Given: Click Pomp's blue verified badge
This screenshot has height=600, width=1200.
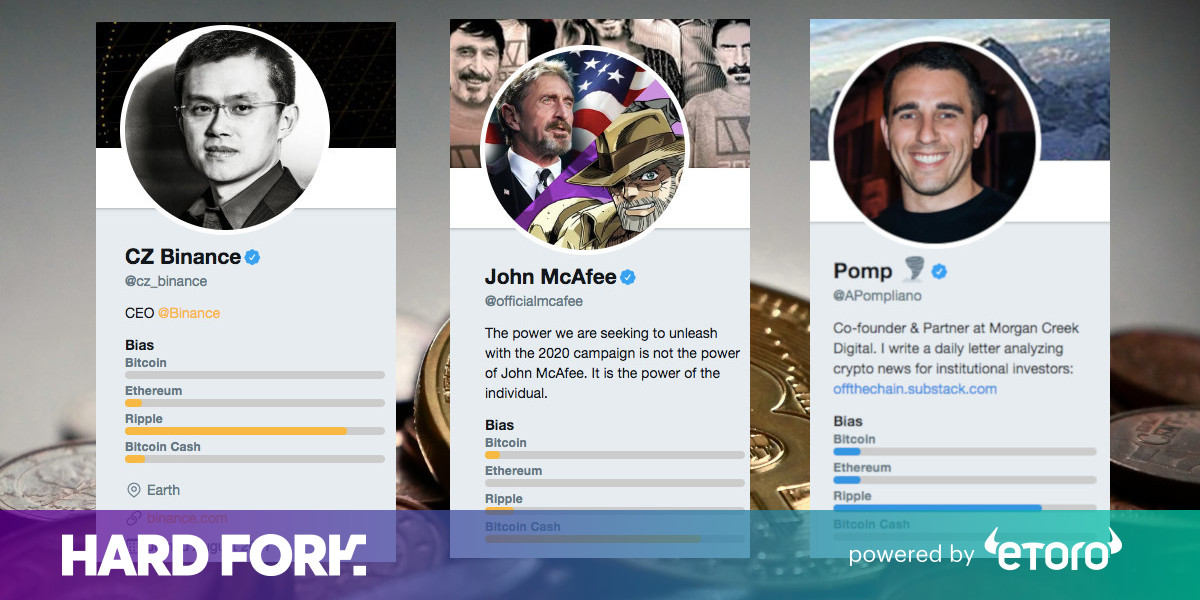Looking at the screenshot, I should pos(940,272).
